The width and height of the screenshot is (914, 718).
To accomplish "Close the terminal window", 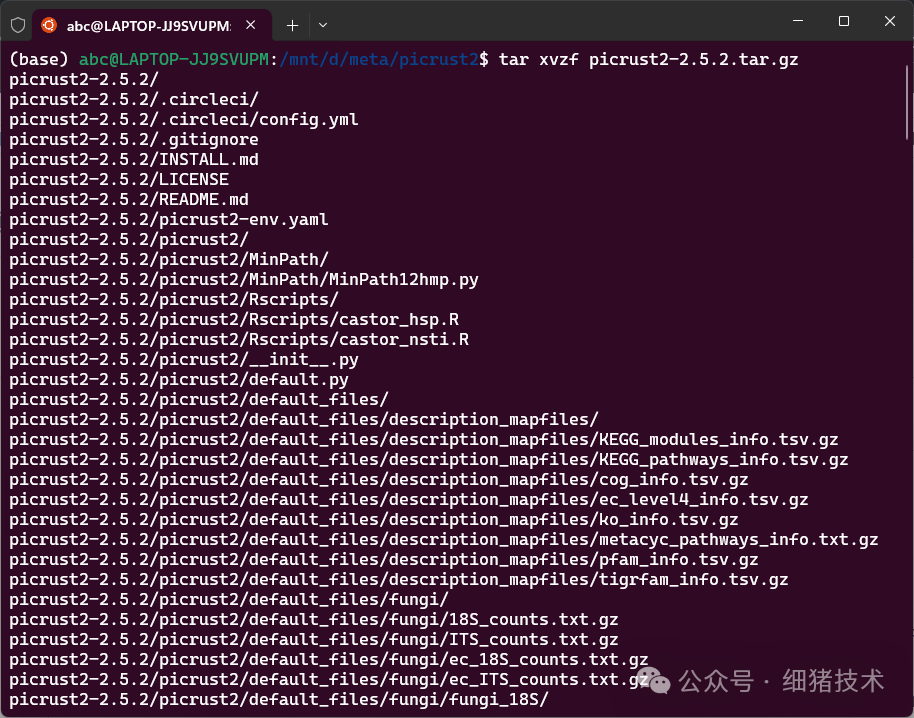I will coord(889,22).
